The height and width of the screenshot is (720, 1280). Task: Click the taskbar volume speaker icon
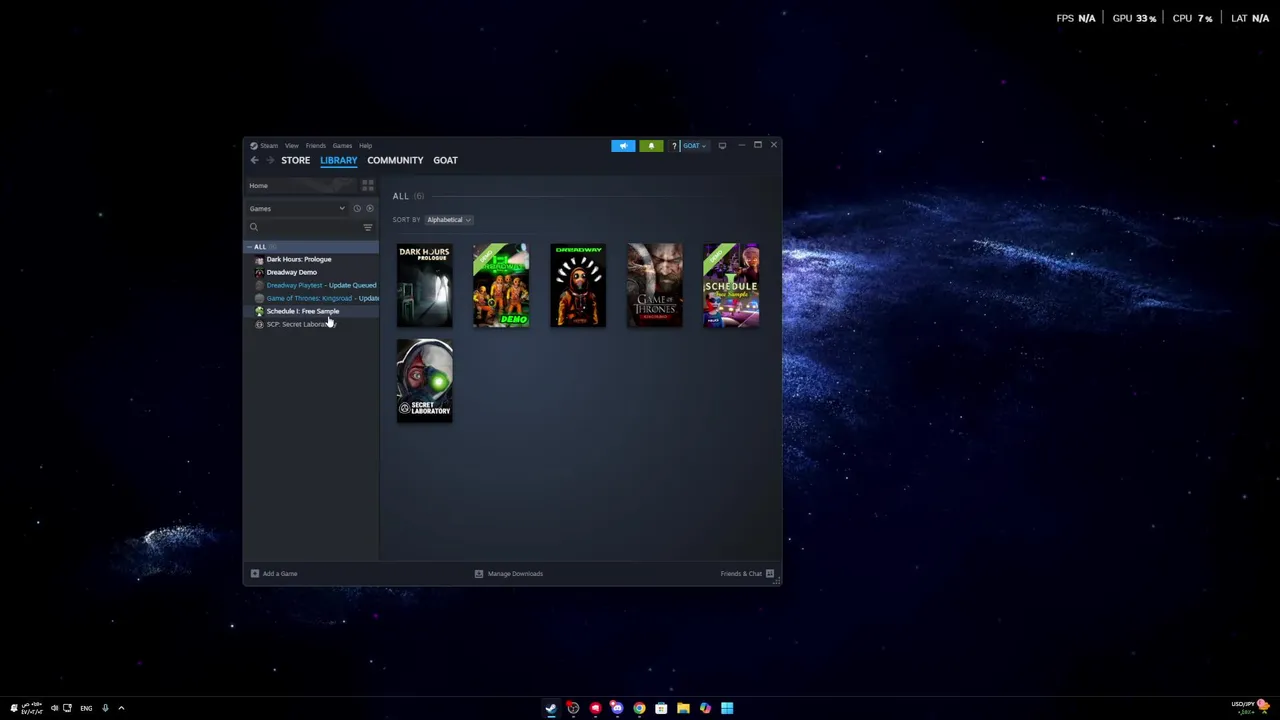(x=54, y=708)
